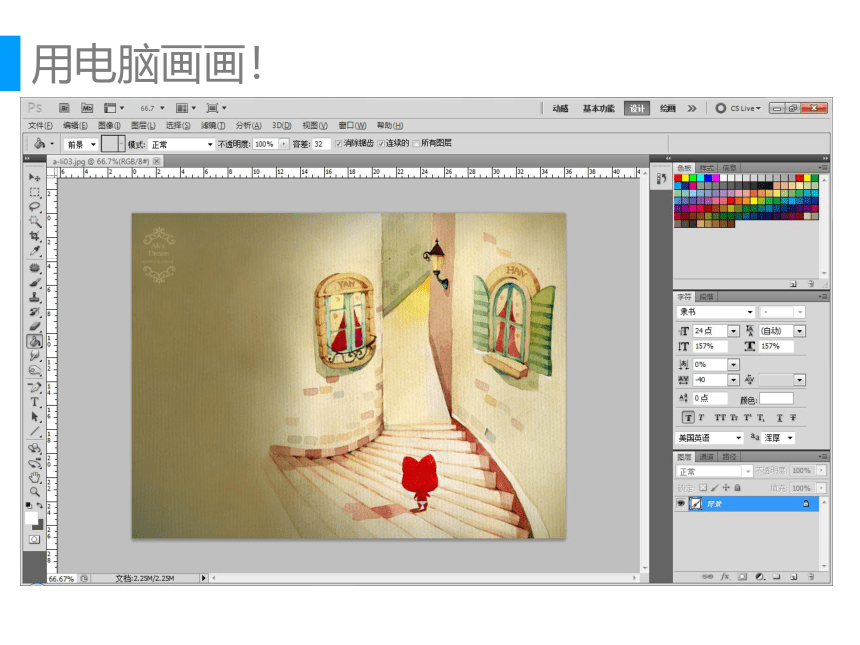Toggle lock position in Layers panel
Image resolution: width=860 pixels, height=645 pixels.
click(726, 488)
